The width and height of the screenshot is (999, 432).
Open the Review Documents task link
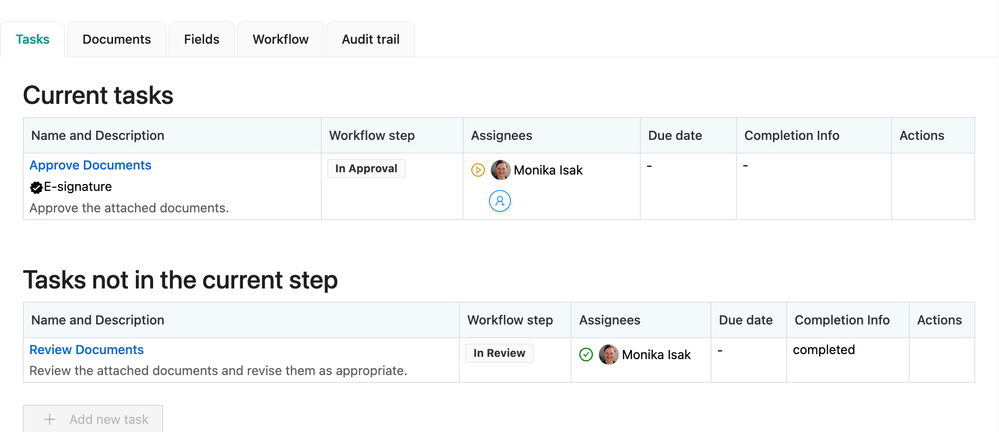tap(86, 350)
